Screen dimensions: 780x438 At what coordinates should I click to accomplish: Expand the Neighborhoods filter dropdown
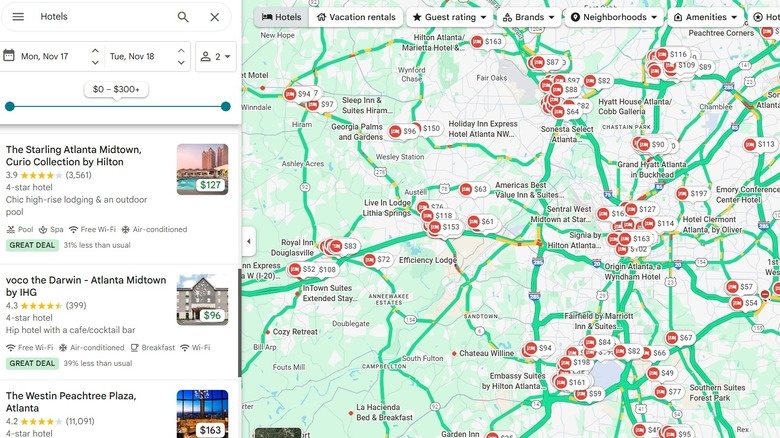[x=614, y=17]
